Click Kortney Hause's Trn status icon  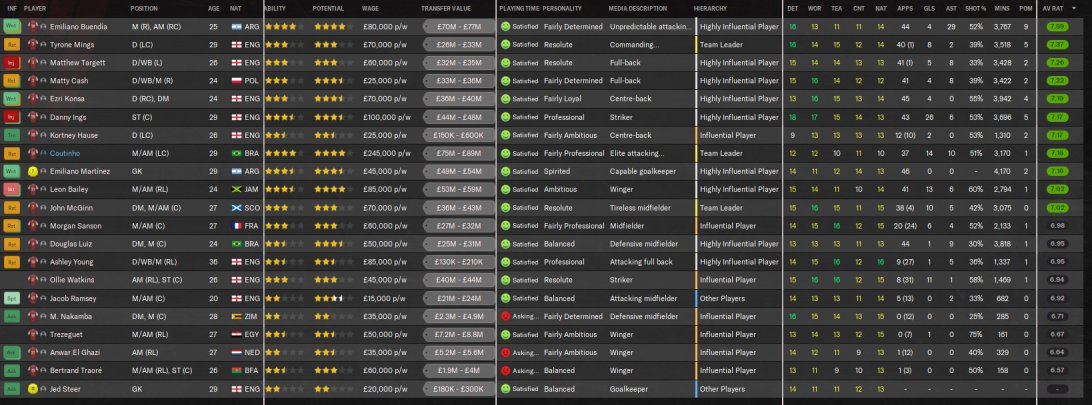coord(12,135)
